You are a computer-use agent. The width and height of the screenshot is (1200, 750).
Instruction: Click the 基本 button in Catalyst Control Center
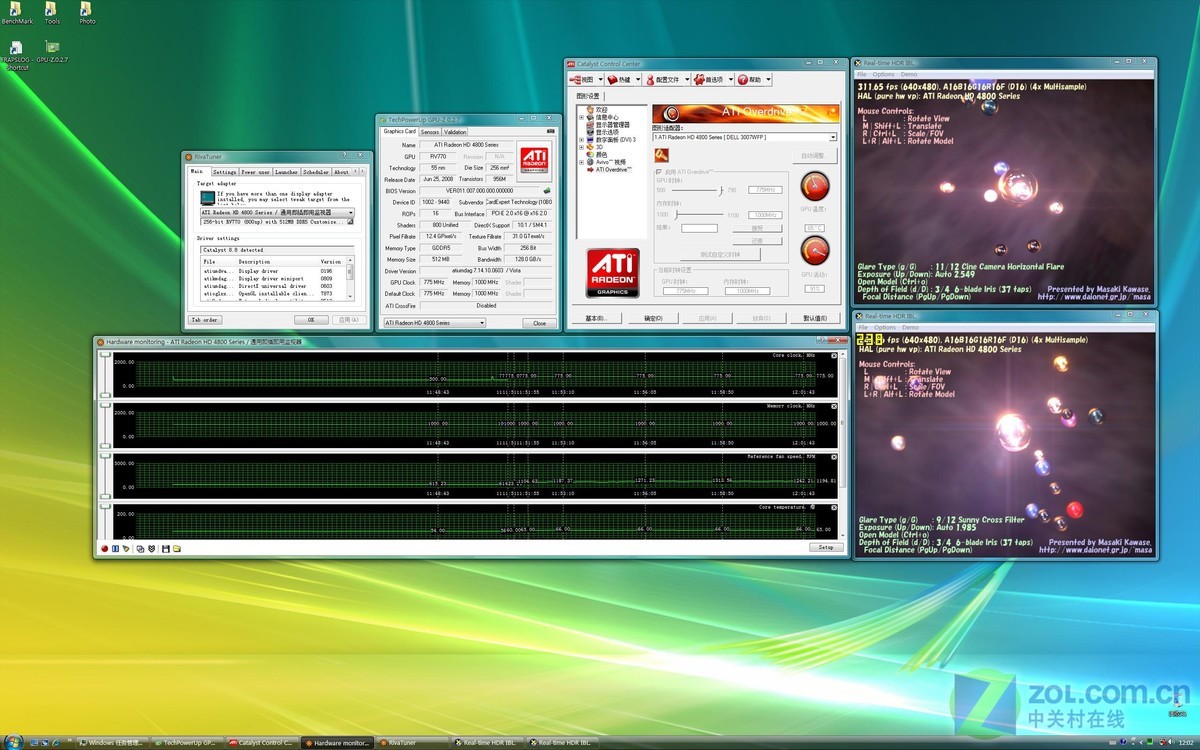click(x=596, y=318)
